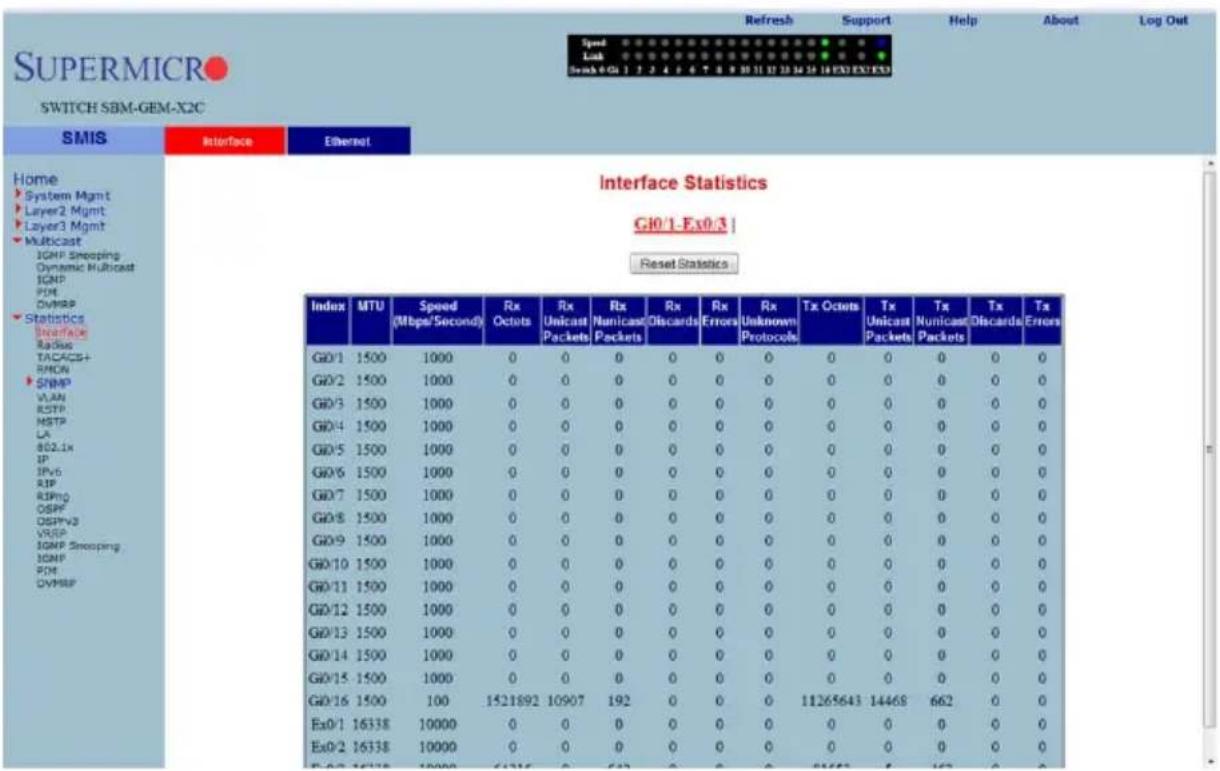Click the page scrollbar down arrow
The width and height of the screenshot is (1220, 771).
pos(1210,760)
